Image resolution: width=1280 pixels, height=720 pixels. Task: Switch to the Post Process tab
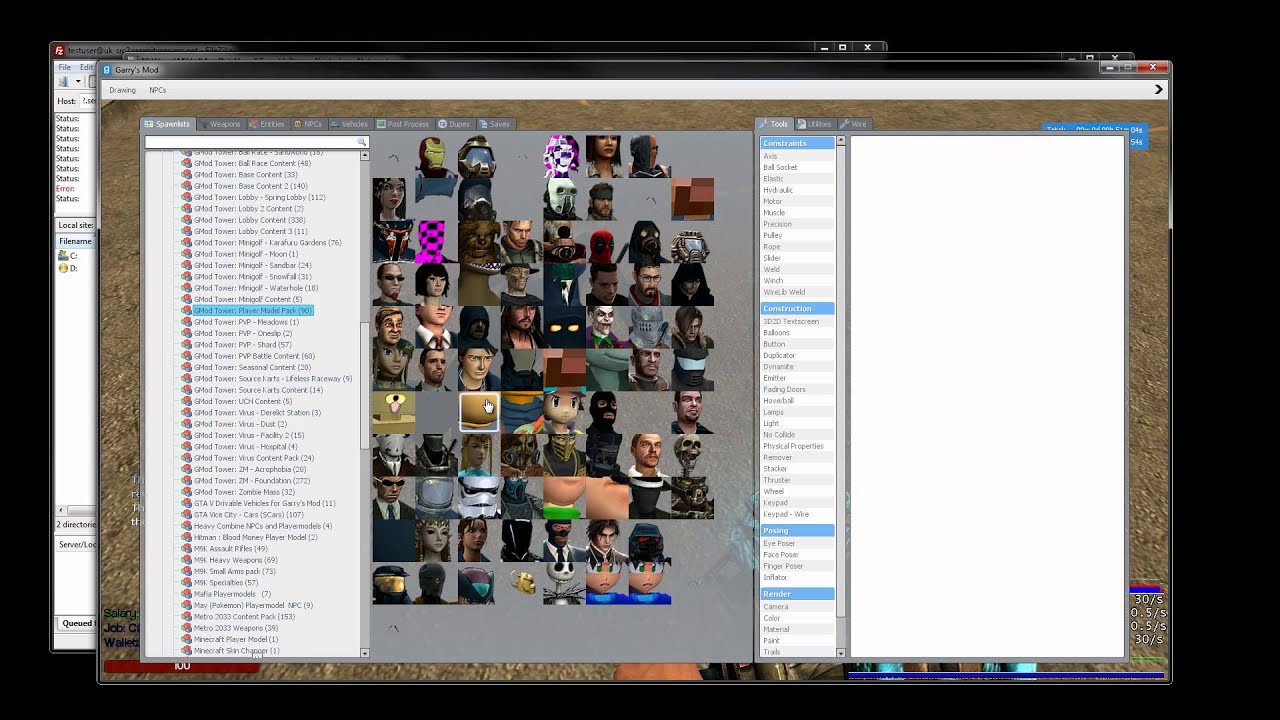(403, 124)
